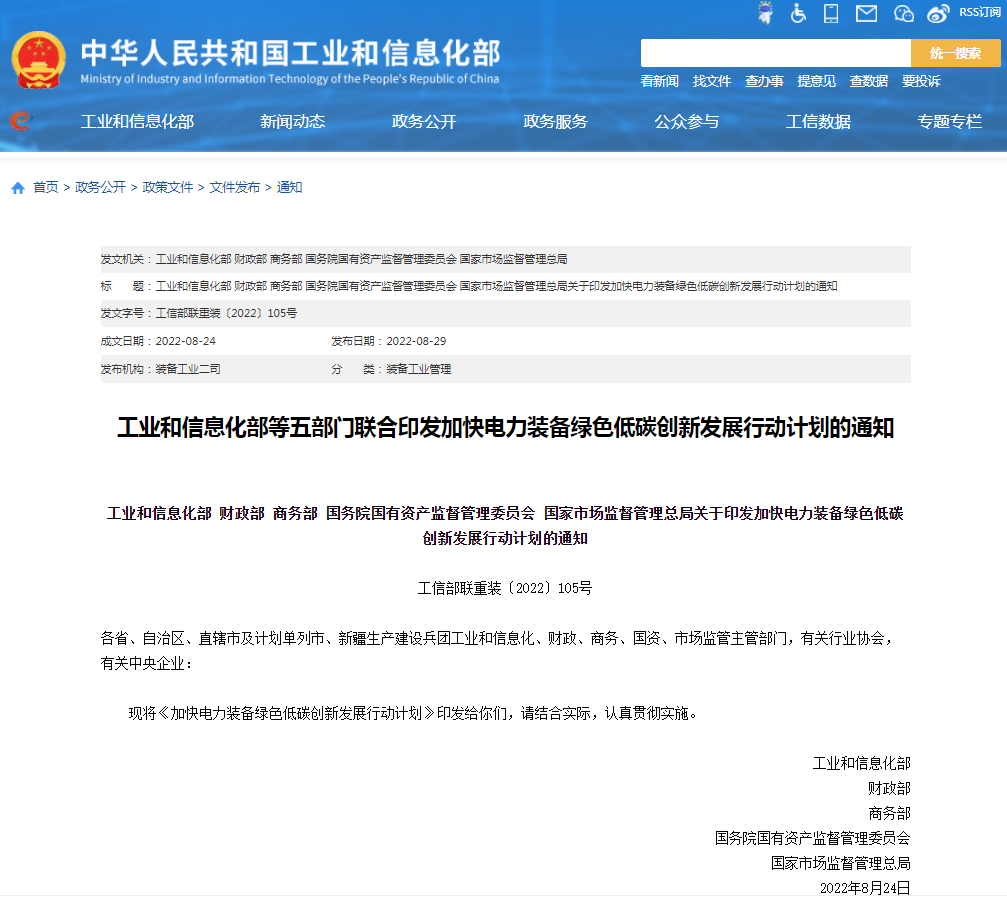
Task: Open the 政务服务 nav menu
Action: (x=556, y=121)
